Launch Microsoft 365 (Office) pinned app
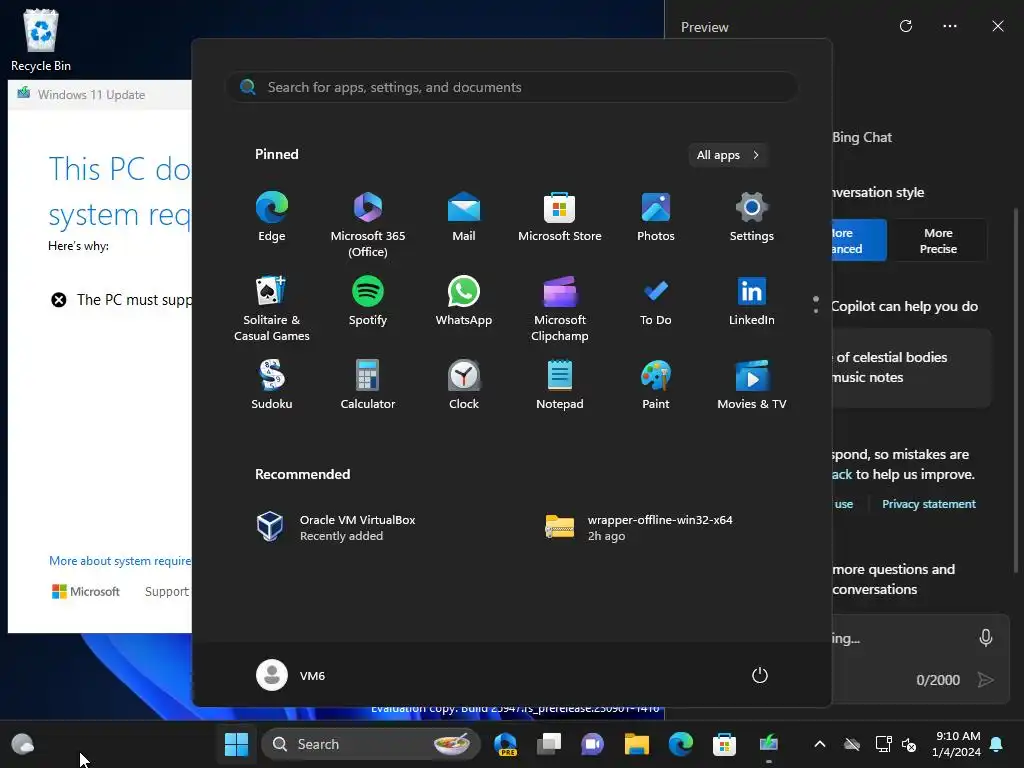This screenshot has height=768, width=1024. [x=368, y=225]
